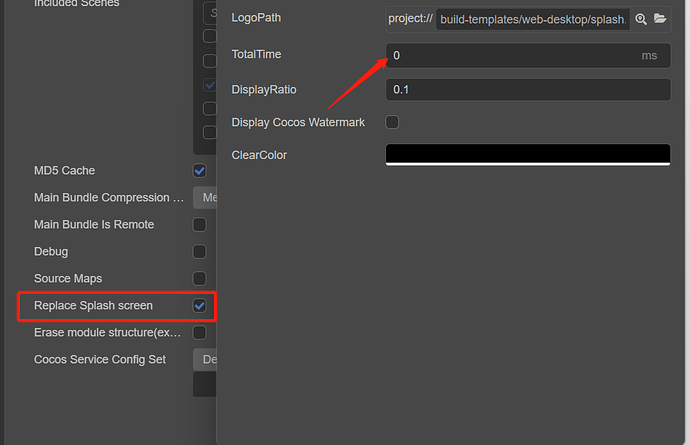Click the ClearColor black color swatch
690x445 pixels.
click(x=527, y=154)
